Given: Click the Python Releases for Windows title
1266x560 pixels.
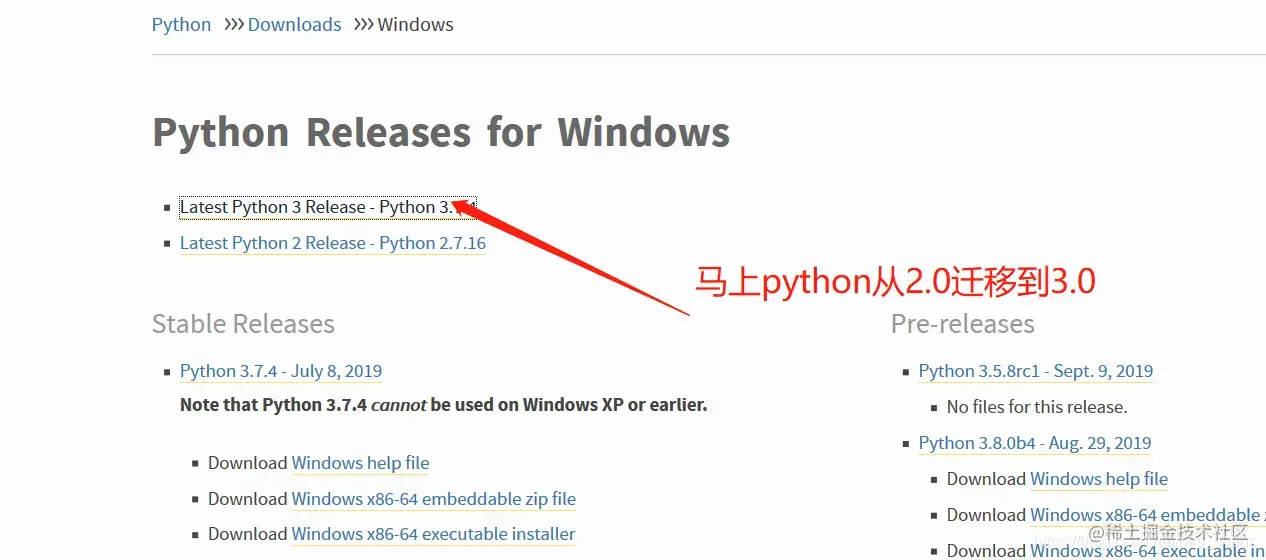Looking at the screenshot, I should pos(441,132).
